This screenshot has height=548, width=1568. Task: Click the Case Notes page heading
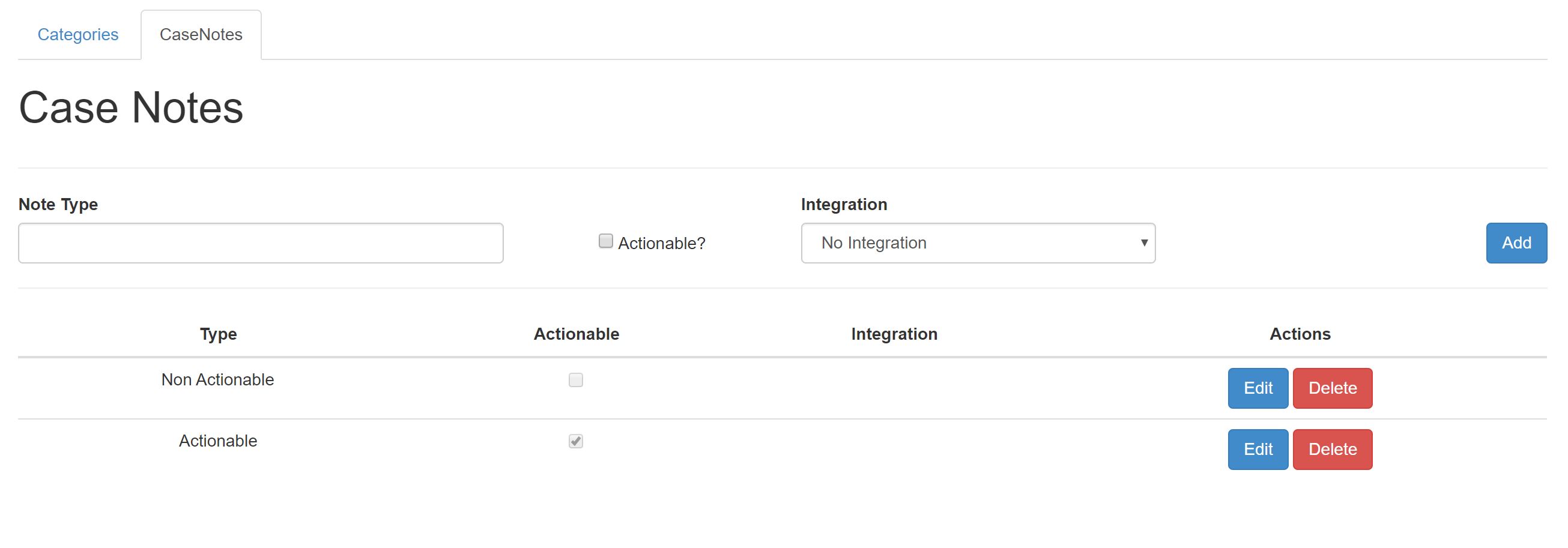coord(131,107)
